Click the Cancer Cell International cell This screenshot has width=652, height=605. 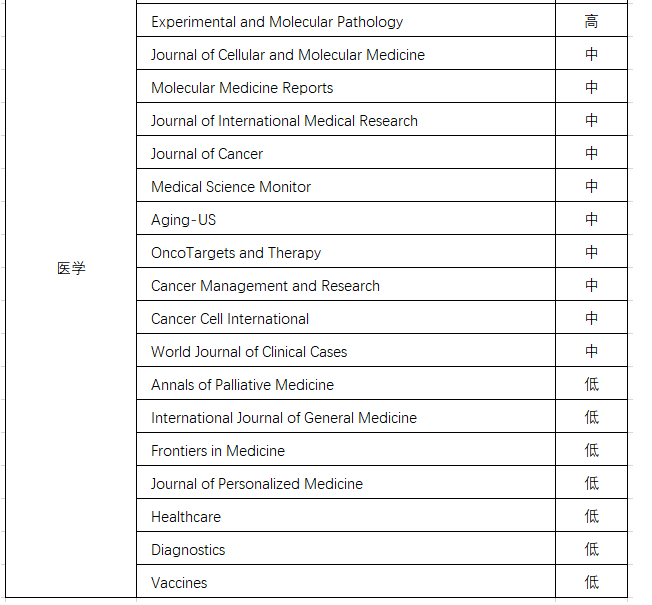(x=346, y=317)
